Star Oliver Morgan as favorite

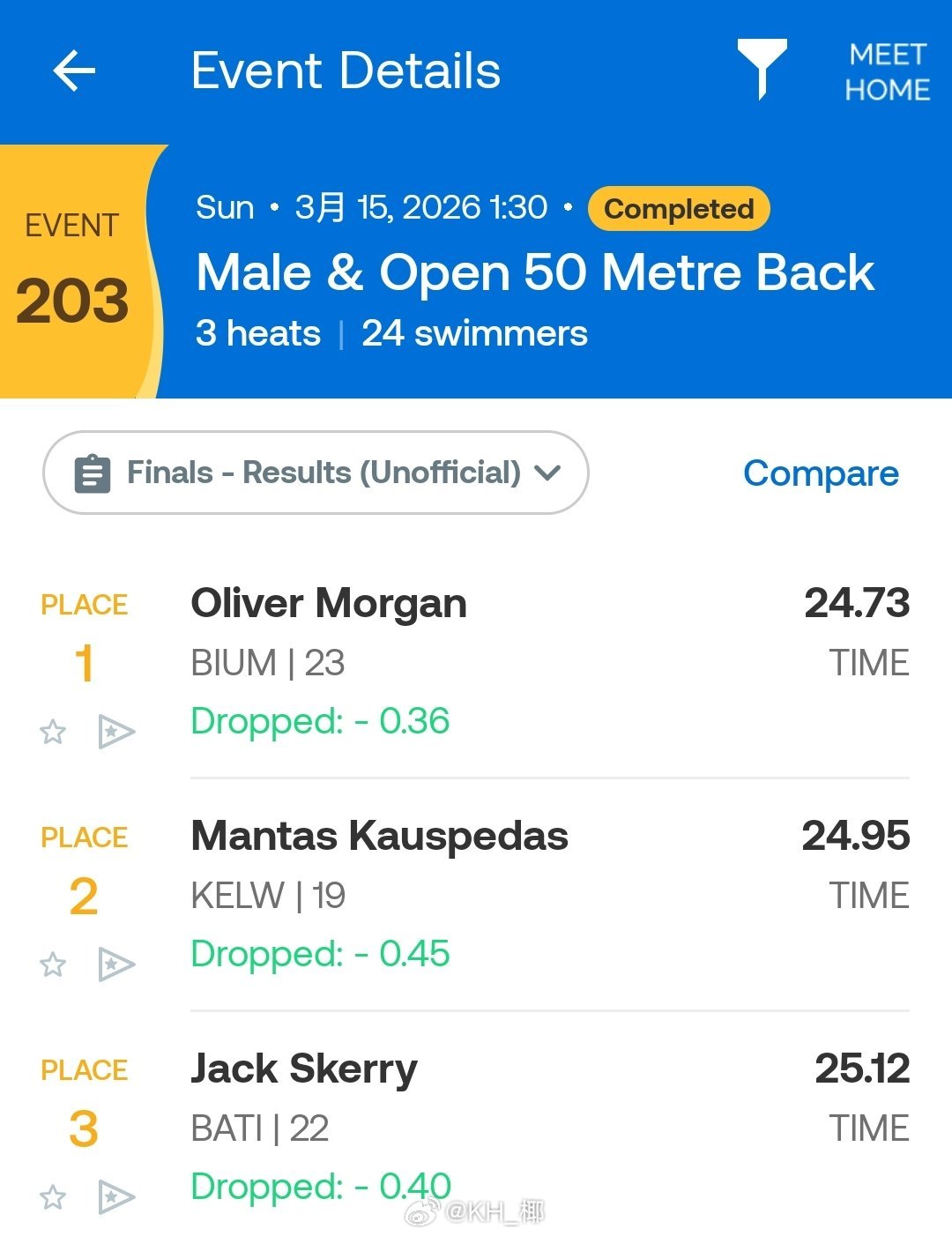(x=53, y=732)
